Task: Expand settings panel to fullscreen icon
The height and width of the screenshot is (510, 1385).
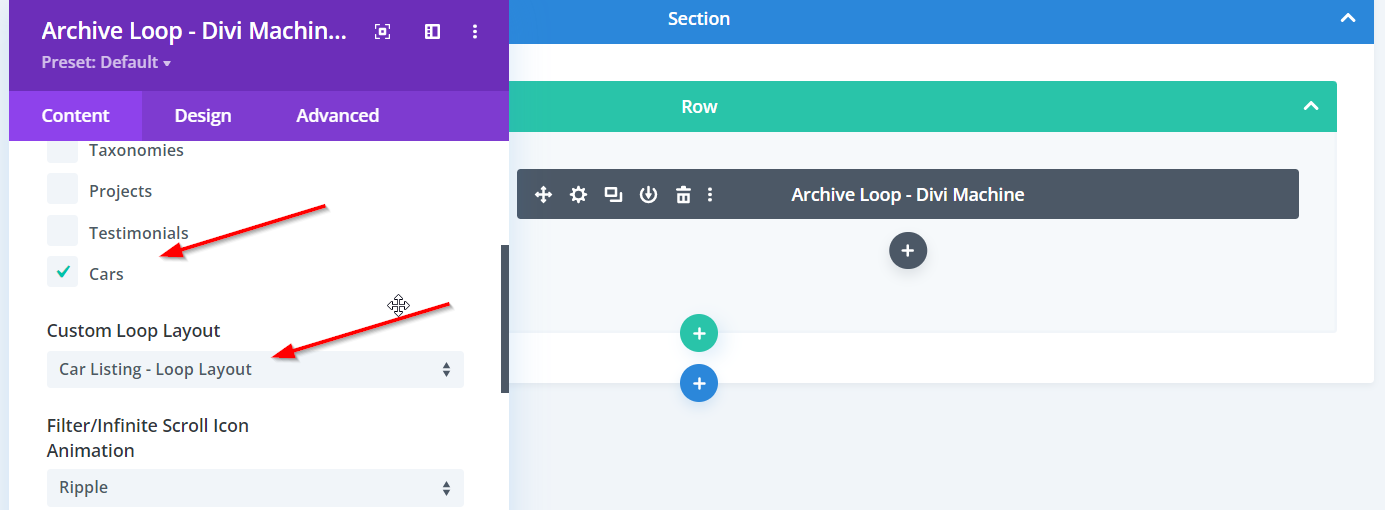Action: tap(382, 32)
